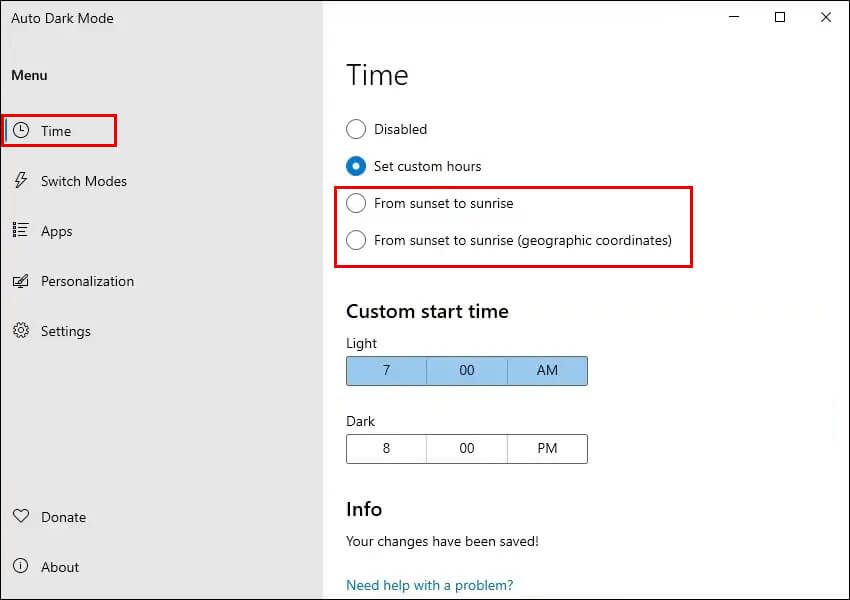This screenshot has height=600, width=850.
Task: Change Light start minutes 00
Action: click(x=467, y=371)
